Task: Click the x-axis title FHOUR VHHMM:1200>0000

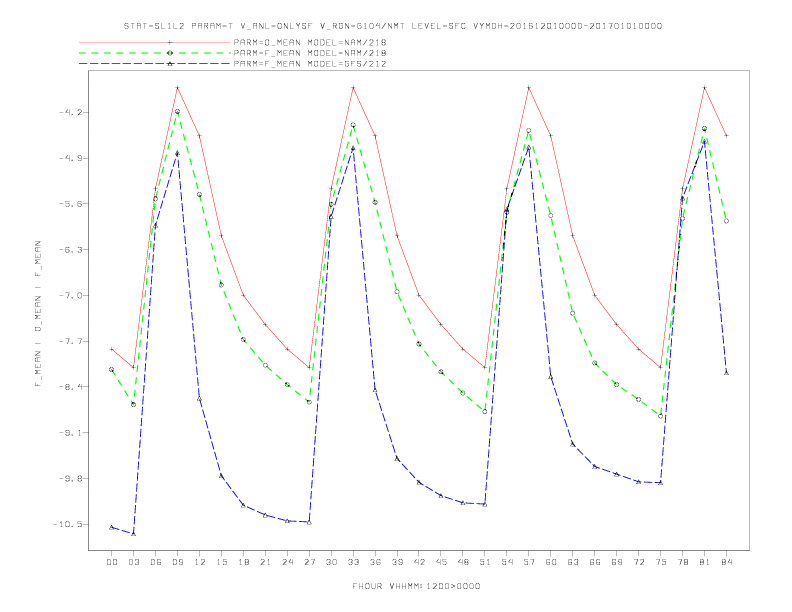Action: (416, 586)
